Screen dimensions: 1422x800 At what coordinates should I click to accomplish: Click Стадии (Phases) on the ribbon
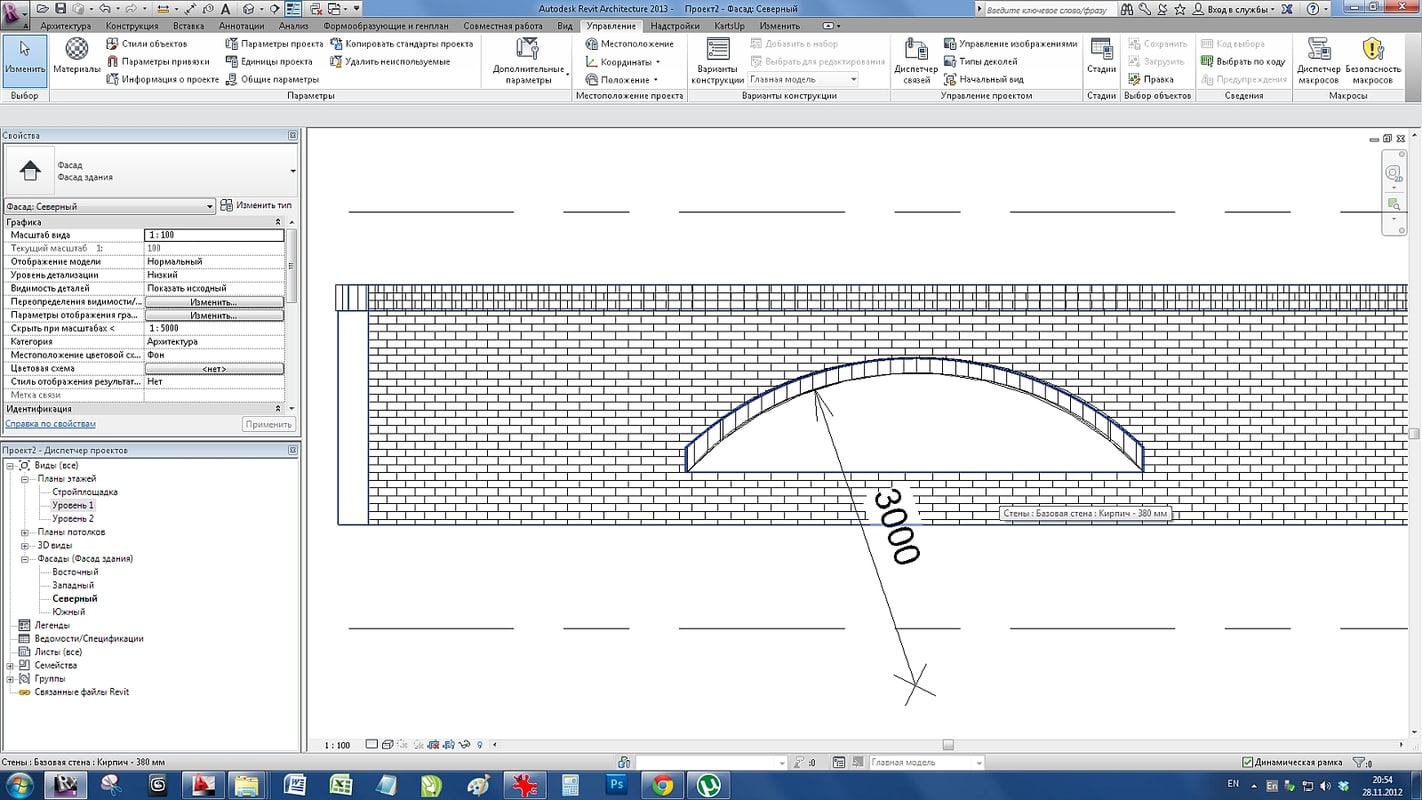pos(1100,55)
